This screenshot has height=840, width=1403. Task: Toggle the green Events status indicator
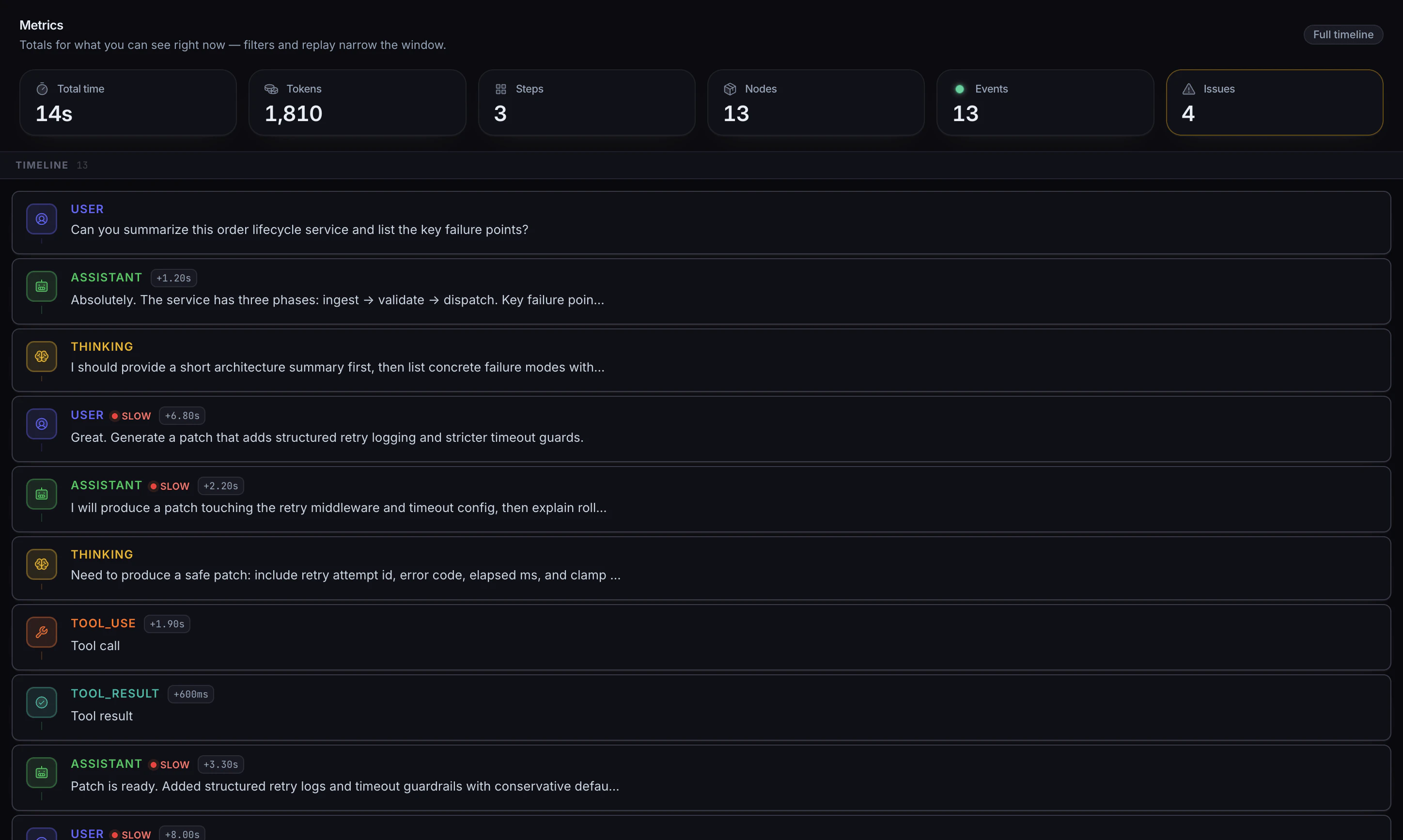click(960, 89)
